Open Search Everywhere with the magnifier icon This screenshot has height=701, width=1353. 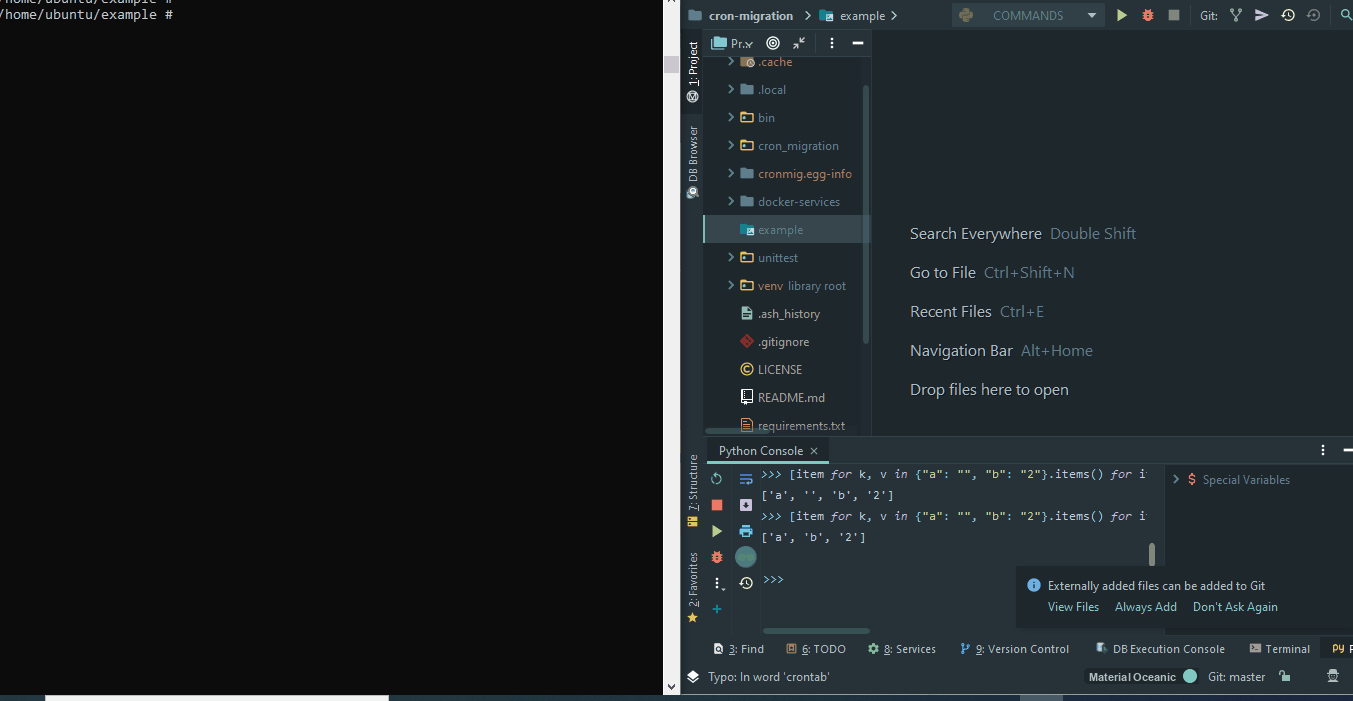tap(1346, 15)
